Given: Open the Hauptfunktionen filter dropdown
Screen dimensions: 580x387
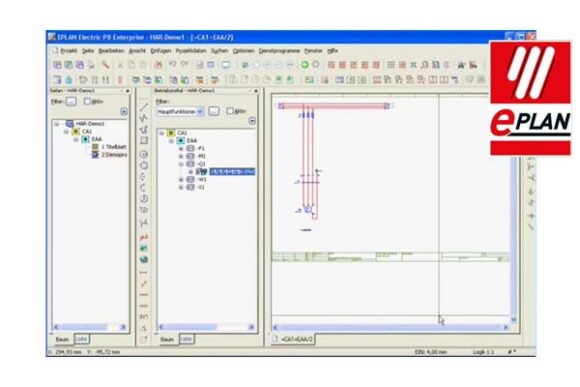Looking at the screenshot, I should [x=180, y=111].
